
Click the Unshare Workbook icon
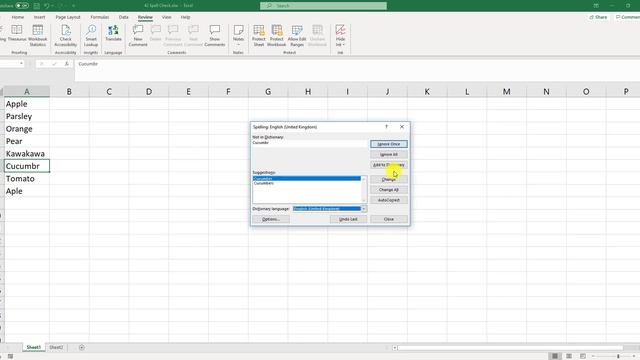317,30
